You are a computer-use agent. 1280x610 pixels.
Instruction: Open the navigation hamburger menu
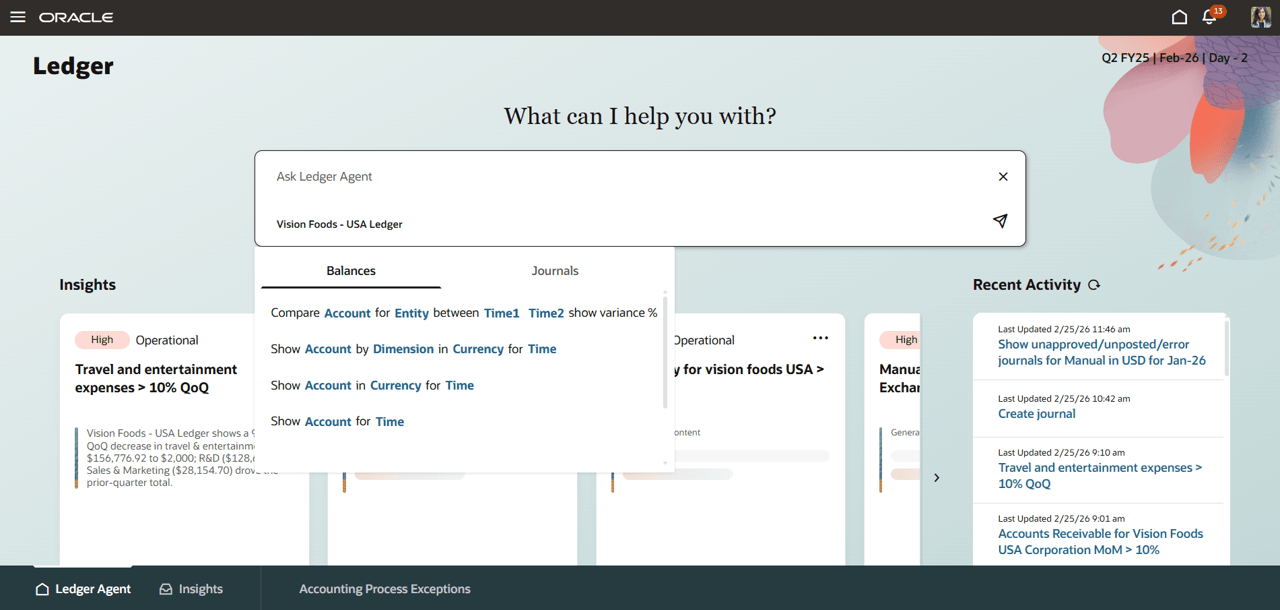click(18, 17)
